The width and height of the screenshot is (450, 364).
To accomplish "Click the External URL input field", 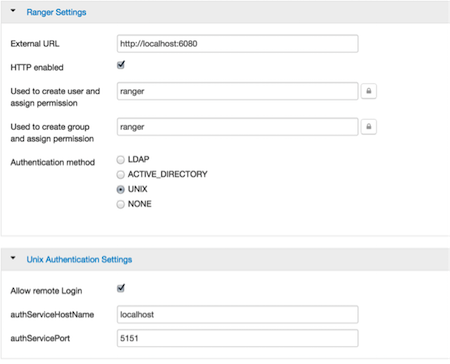I will pyautogui.click(x=238, y=44).
